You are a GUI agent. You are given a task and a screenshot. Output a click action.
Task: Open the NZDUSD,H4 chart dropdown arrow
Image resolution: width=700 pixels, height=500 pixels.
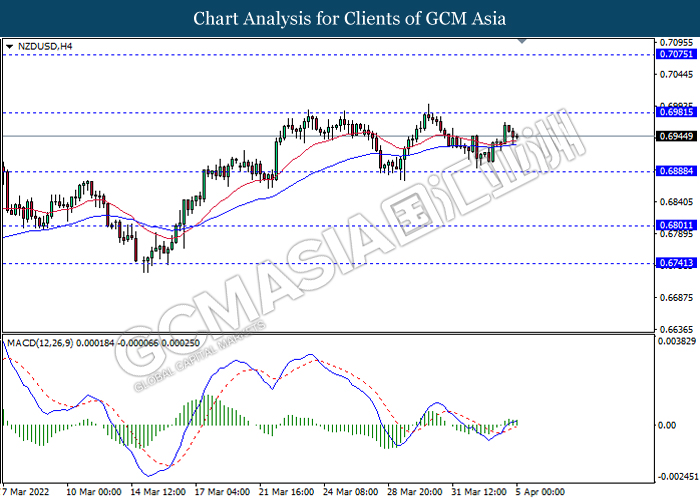coord(9,46)
